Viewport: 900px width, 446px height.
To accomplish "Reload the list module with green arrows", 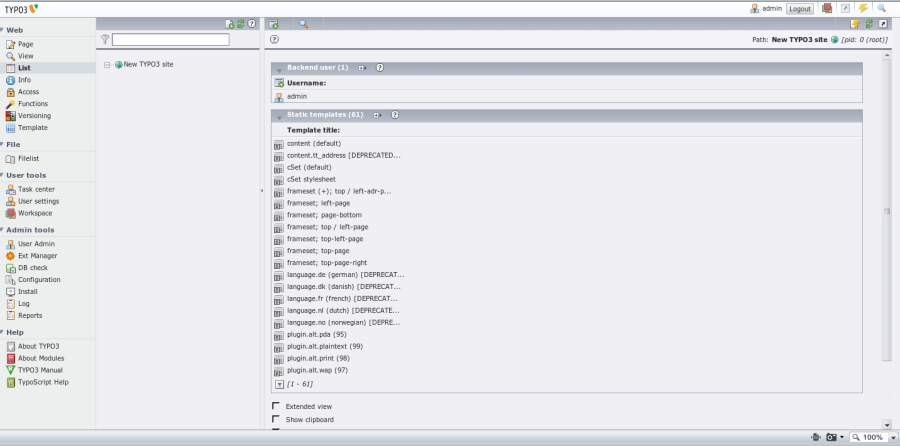I will 869,24.
